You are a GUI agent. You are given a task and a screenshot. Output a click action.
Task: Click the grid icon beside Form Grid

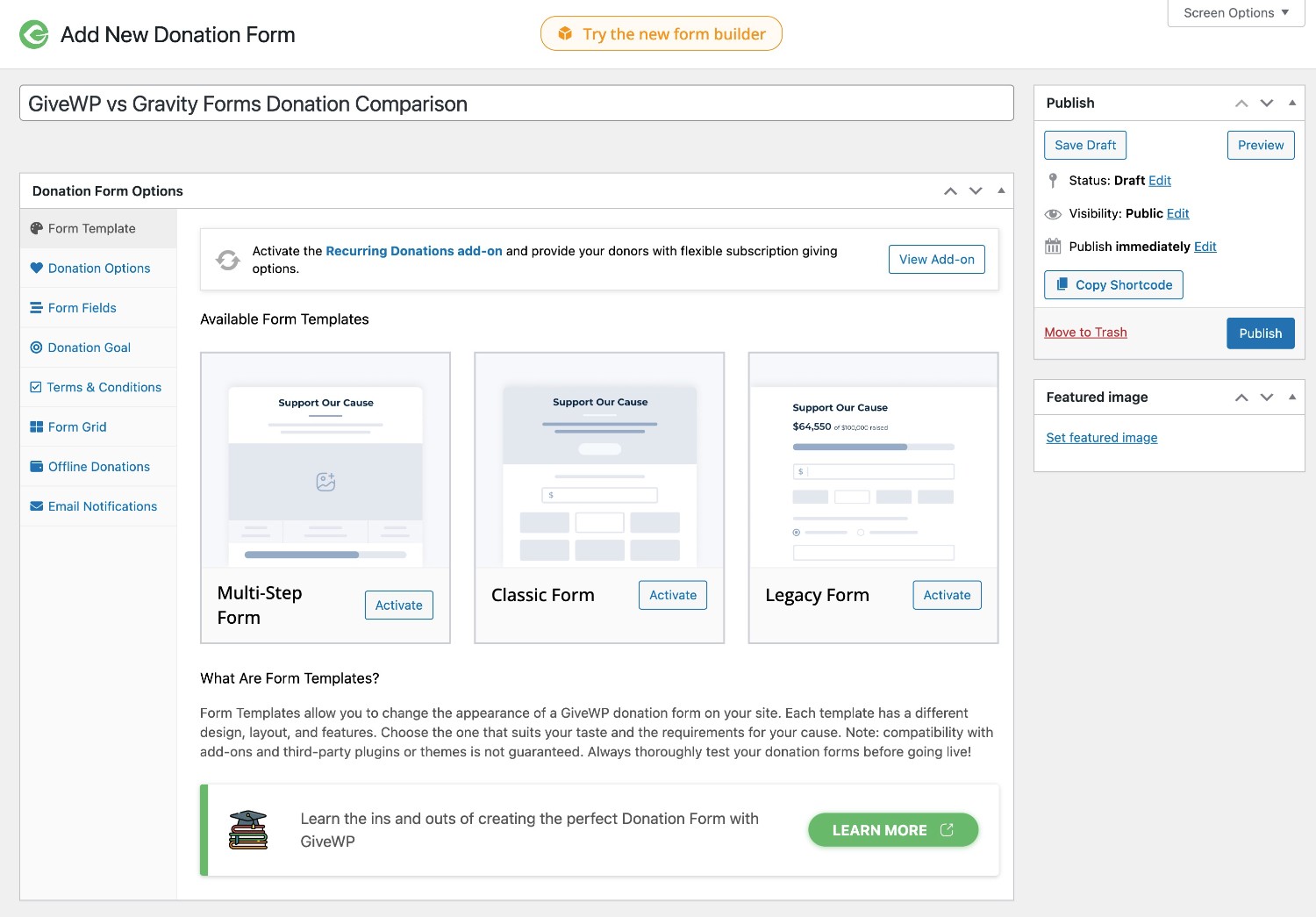pyautogui.click(x=36, y=426)
